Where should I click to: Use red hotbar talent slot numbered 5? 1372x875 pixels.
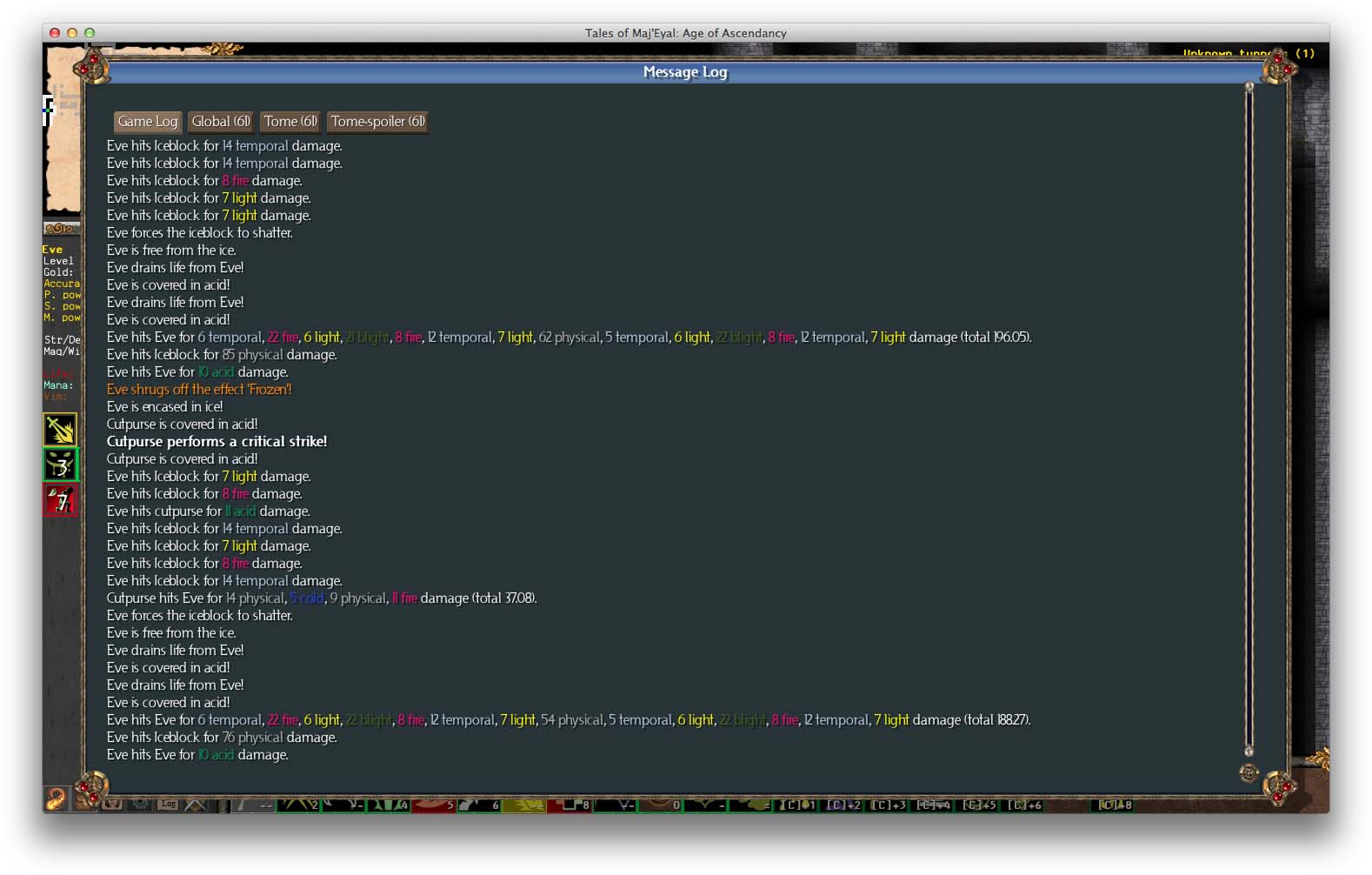point(434,805)
